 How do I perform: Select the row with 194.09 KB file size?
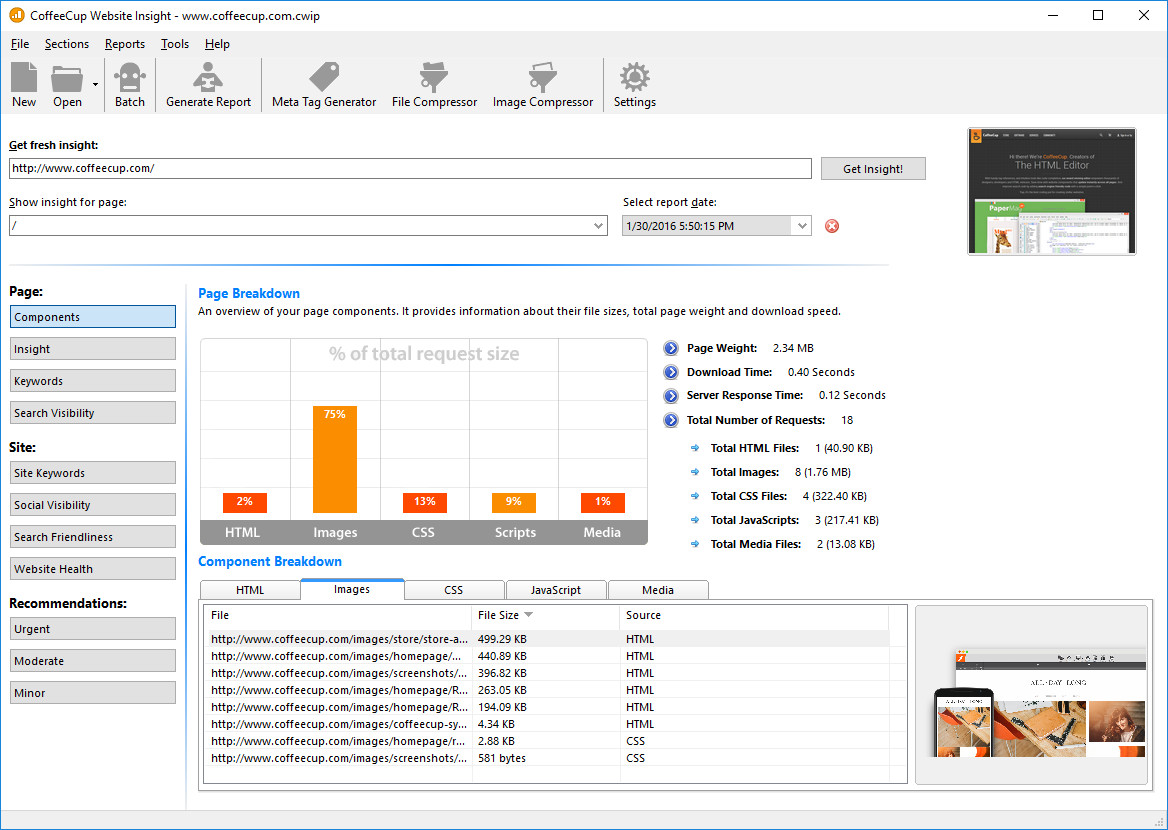[x=547, y=707]
